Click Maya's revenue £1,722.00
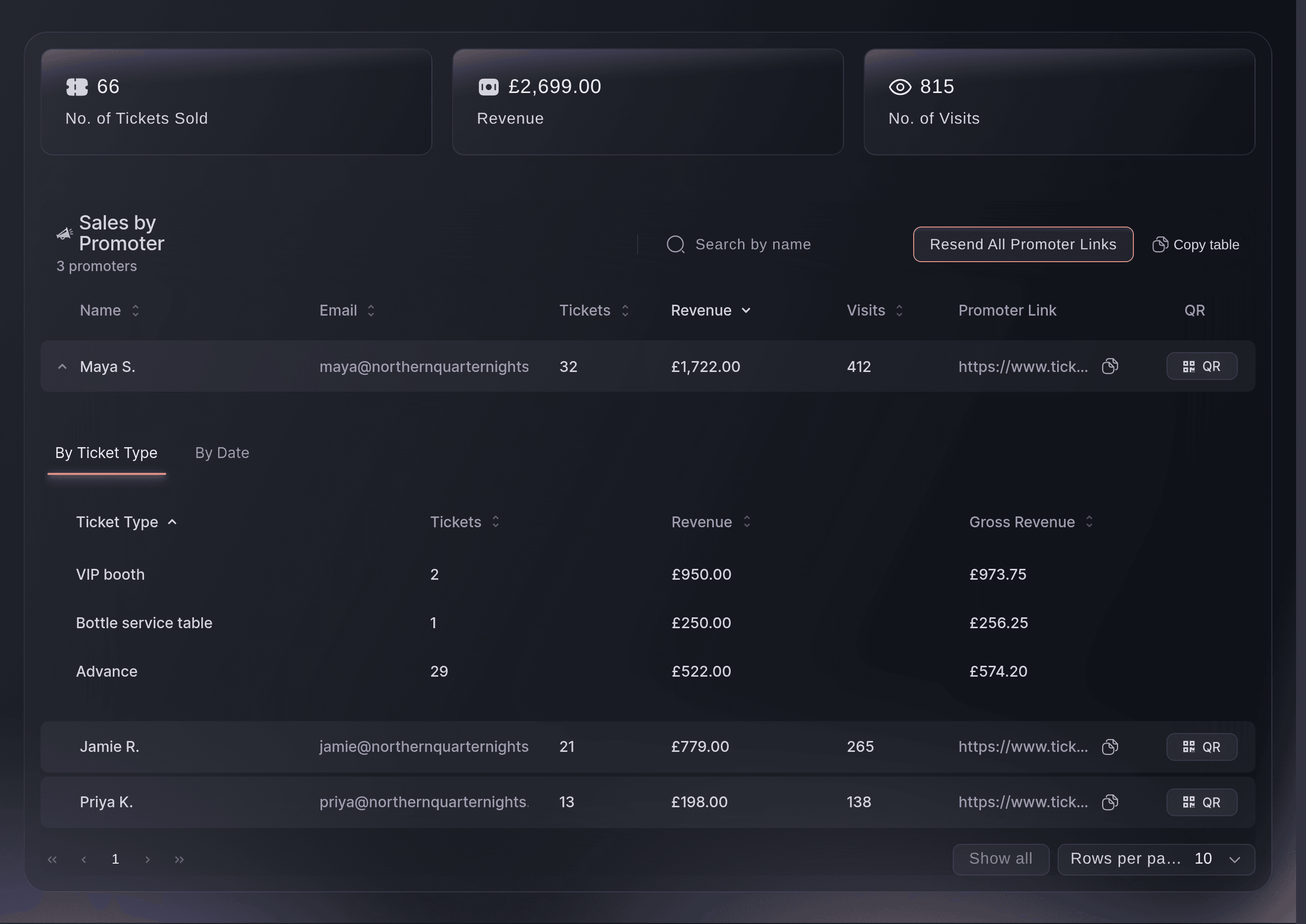The height and width of the screenshot is (924, 1306). 705,367
